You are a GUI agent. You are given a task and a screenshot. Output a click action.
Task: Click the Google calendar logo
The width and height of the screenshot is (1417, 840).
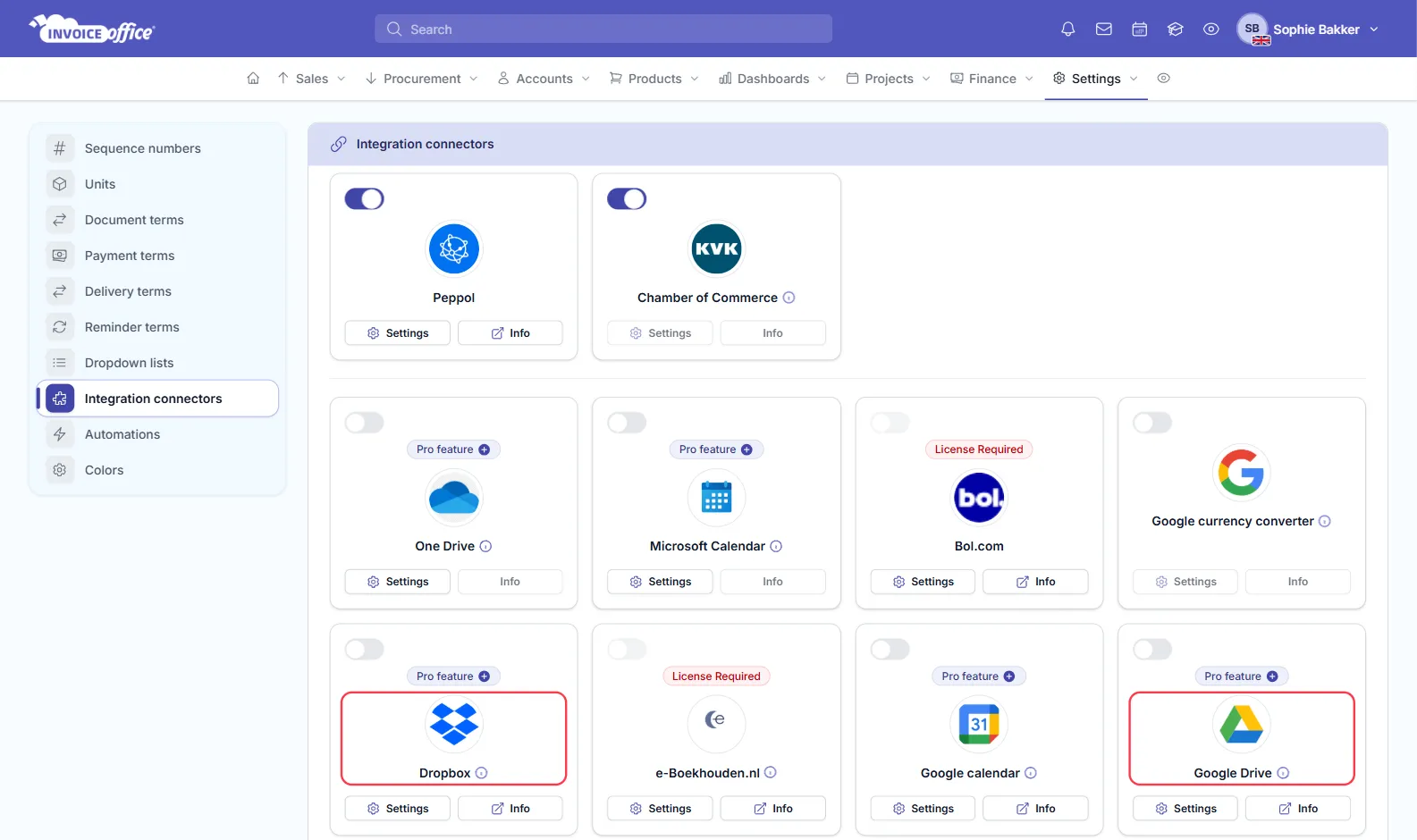(x=979, y=724)
